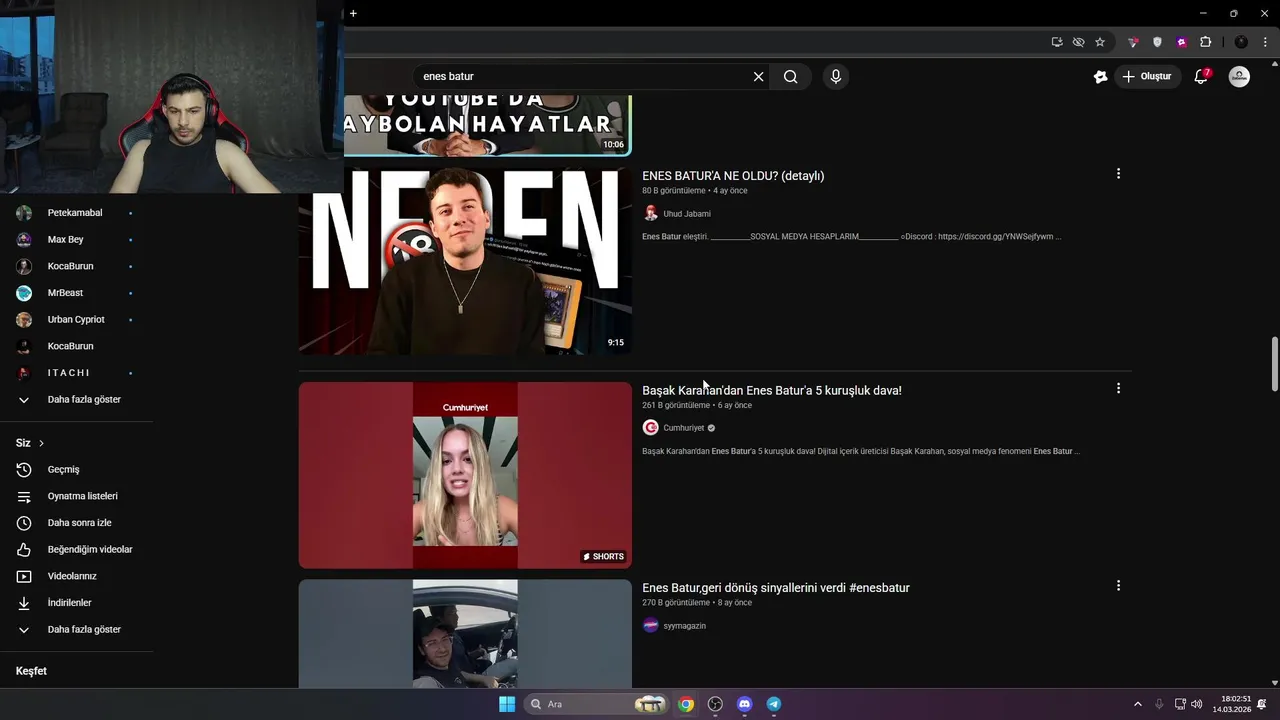The width and height of the screenshot is (1280, 720).
Task: Open options menu for ENES BATUR'A NE OLDU video
Action: point(1118,174)
